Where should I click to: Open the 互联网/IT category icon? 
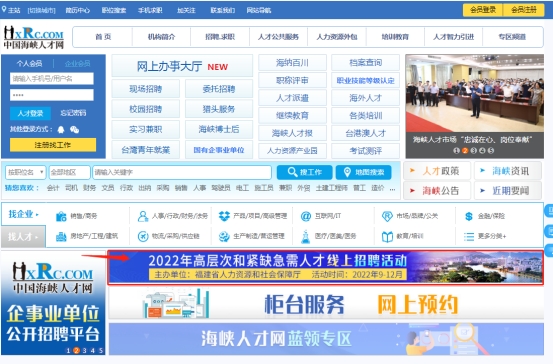click(x=306, y=216)
